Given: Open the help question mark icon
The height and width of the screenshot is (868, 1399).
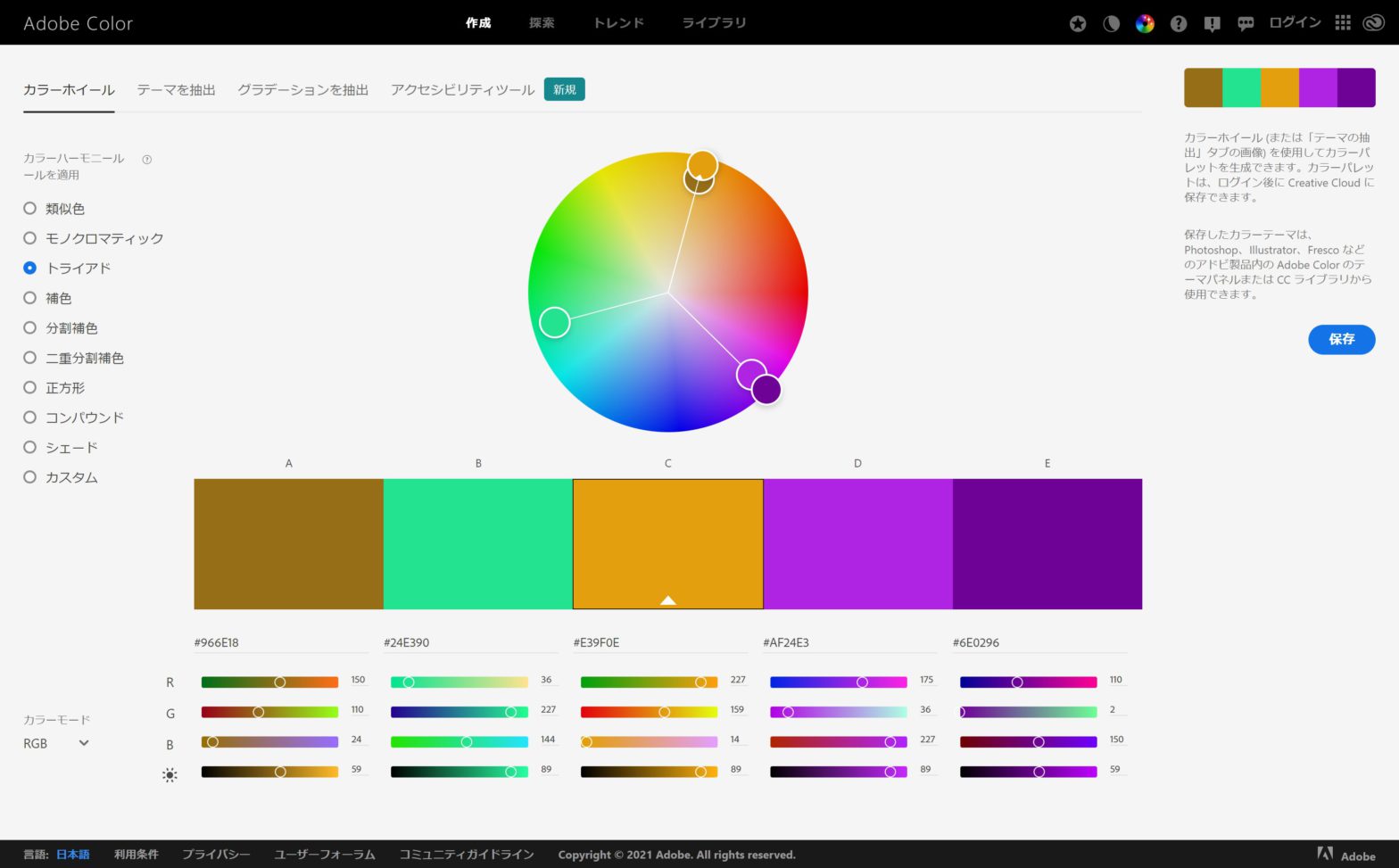Looking at the screenshot, I should pos(1179,24).
